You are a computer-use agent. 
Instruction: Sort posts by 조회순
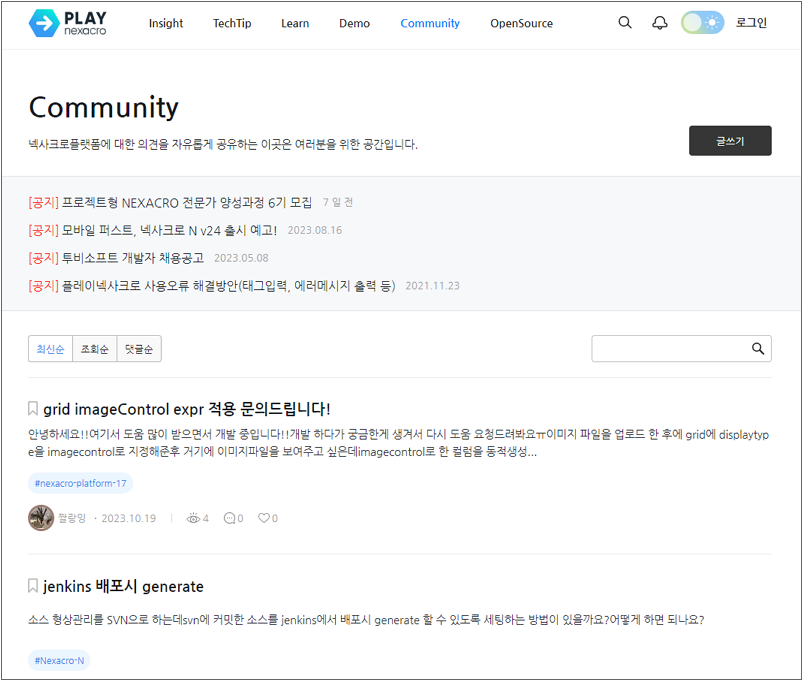pos(95,349)
